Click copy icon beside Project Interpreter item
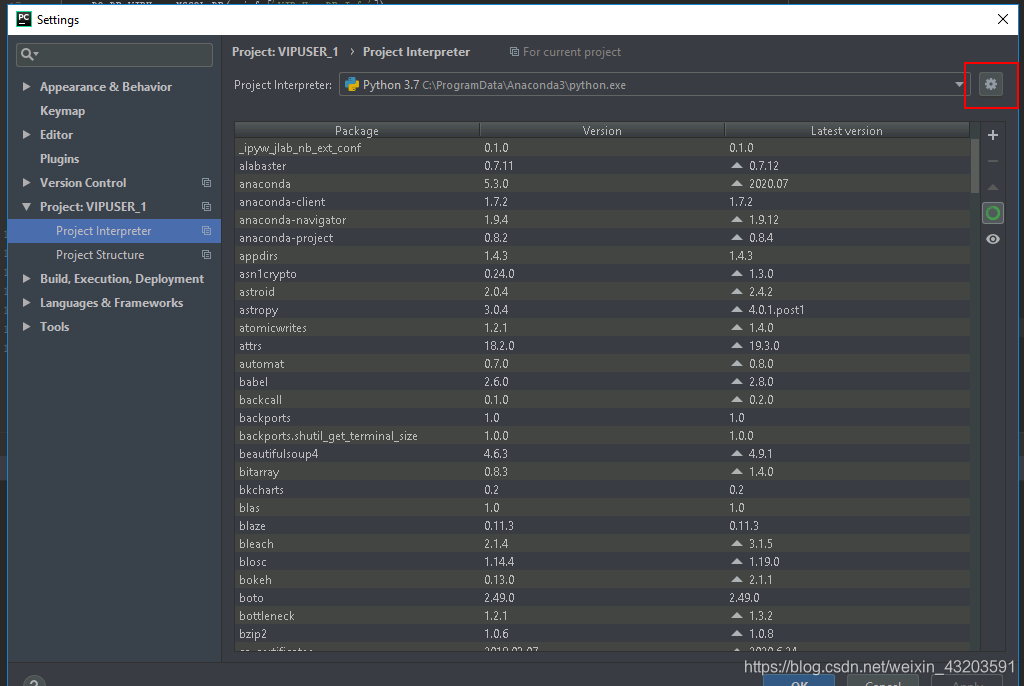 [206, 231]
